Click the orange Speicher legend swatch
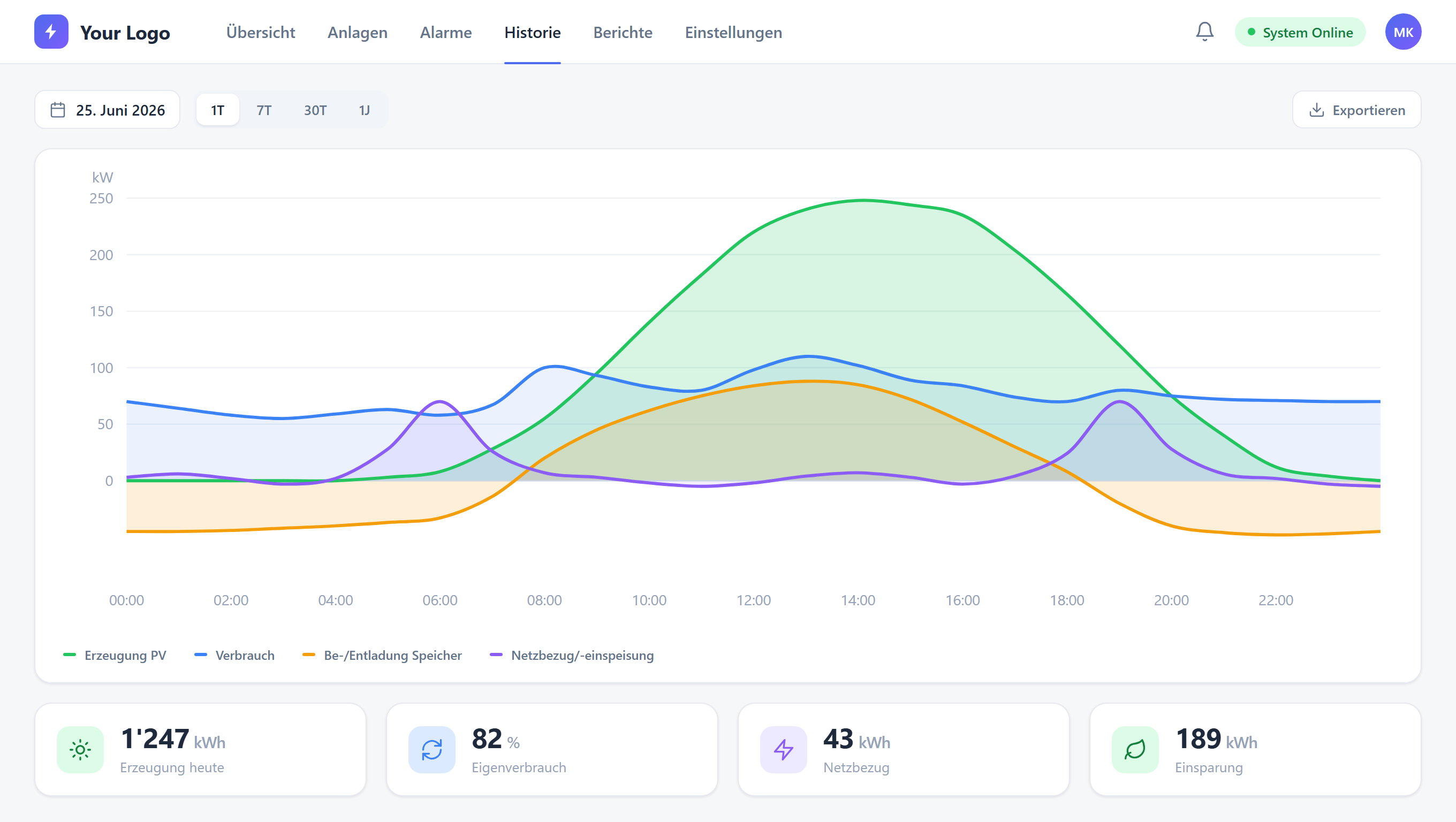This screenshot has width=1456, height=822. tap(309, 655)
